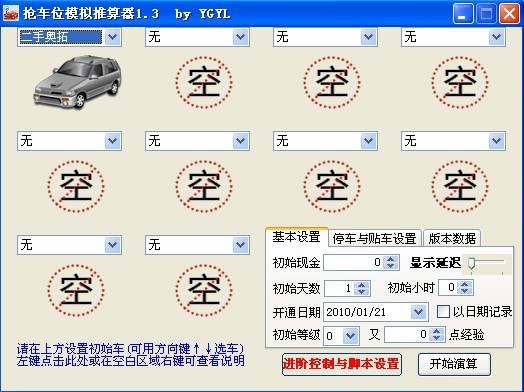Click the 初始小时 input field
Viewport: 524px width, 392px height.
click(x=447, y=287)
